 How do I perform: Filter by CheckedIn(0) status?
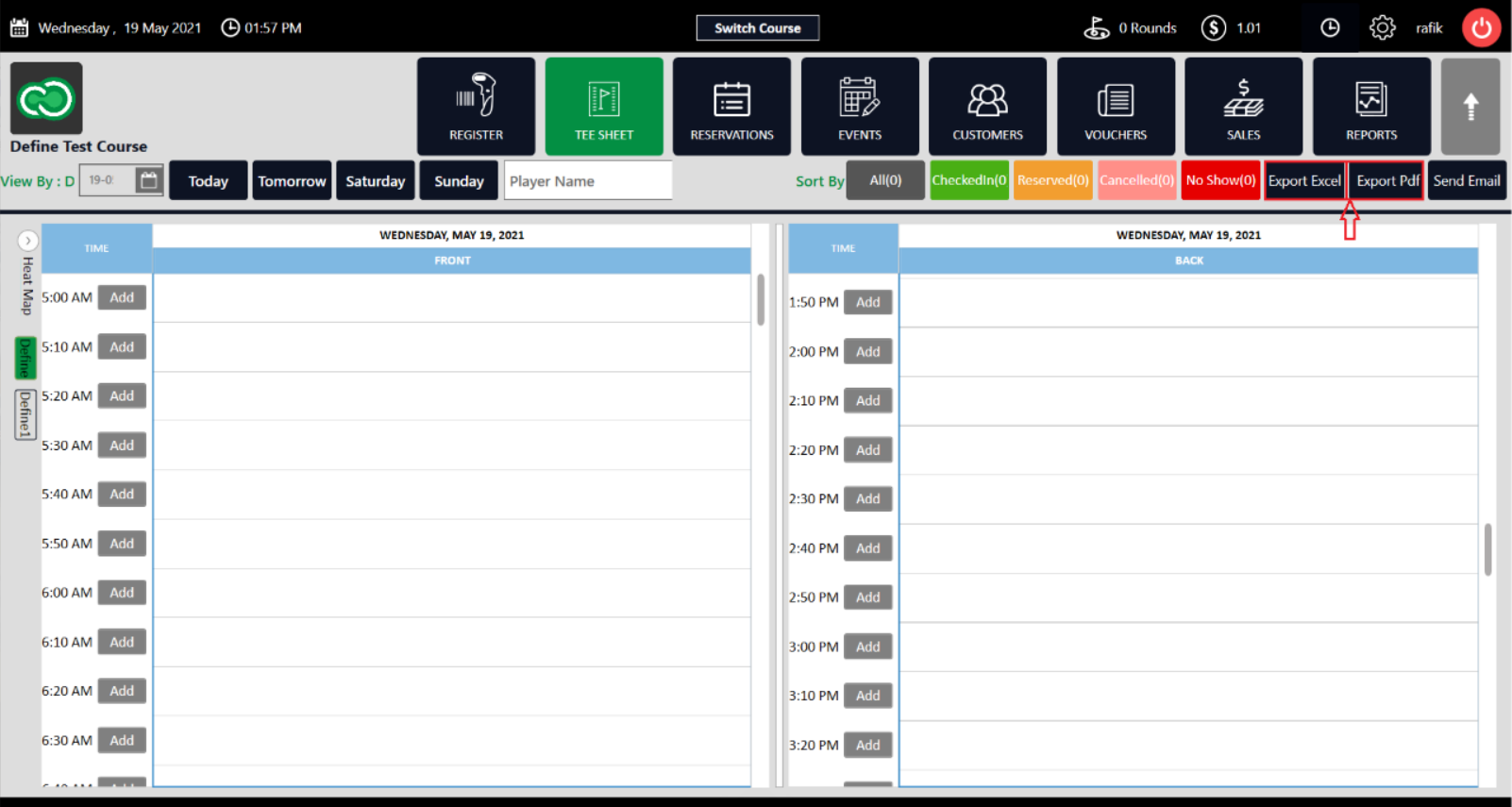coord(969,180)
